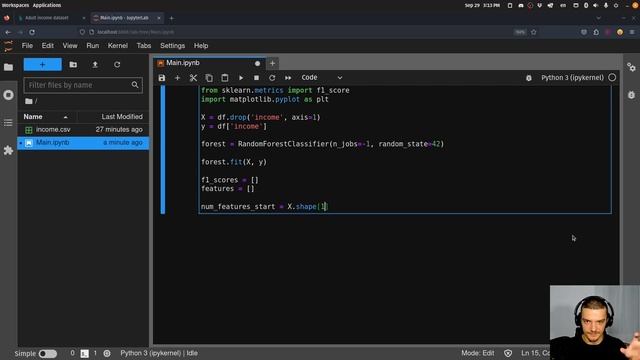Click the root folder breadcrumb icon
The width and height of the screenshot is (640, 360).
tap(29, 101)
